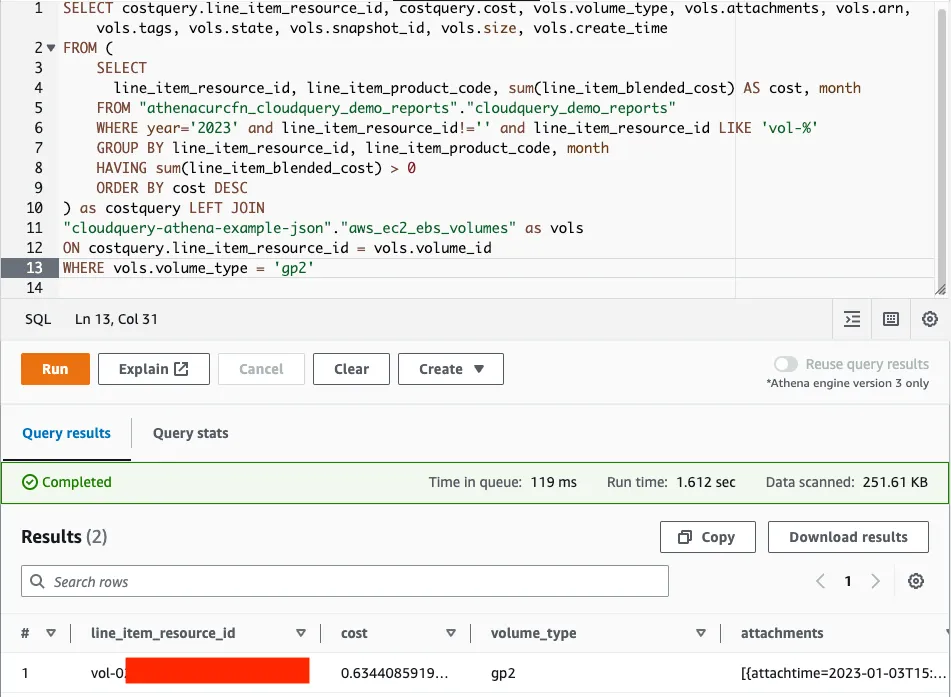Click the Cancel button

click(x=261, y=369)
